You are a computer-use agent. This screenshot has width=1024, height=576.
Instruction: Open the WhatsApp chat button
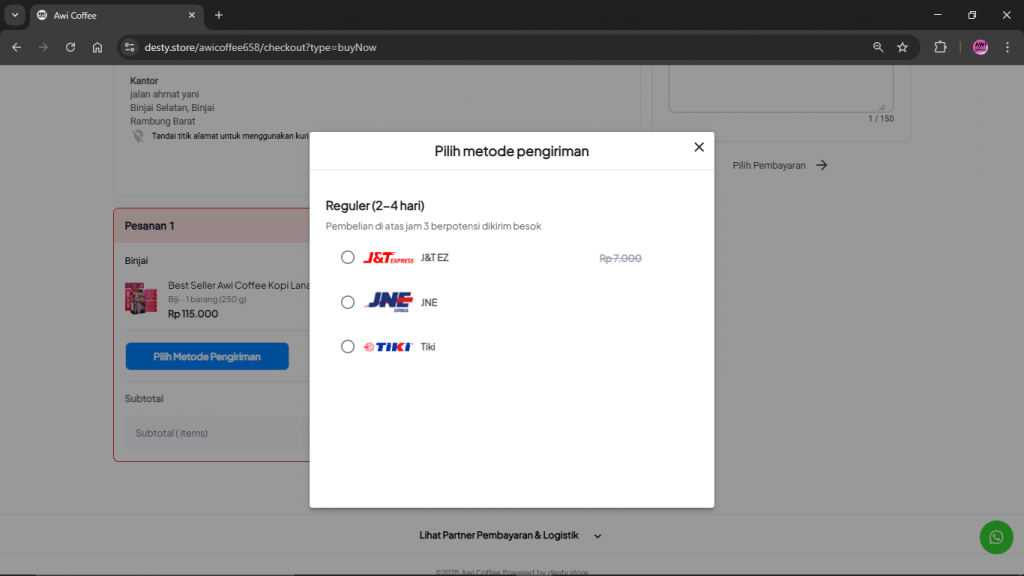[996, 537]
